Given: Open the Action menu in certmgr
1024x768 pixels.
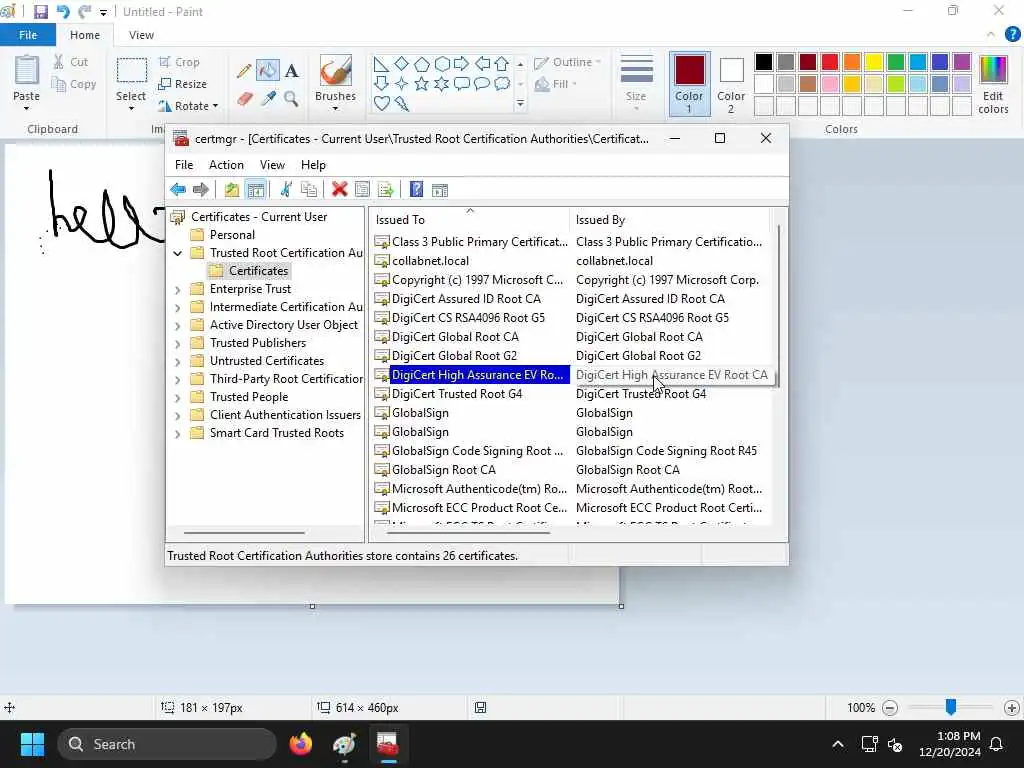Looking at the screenshot, I should [226, 165].
